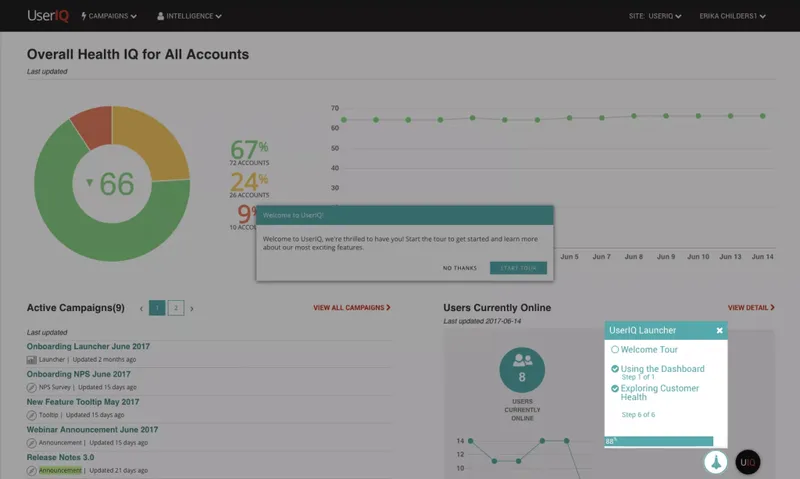
Task: Select the Welcome Tour radio item
Action: 615,349
